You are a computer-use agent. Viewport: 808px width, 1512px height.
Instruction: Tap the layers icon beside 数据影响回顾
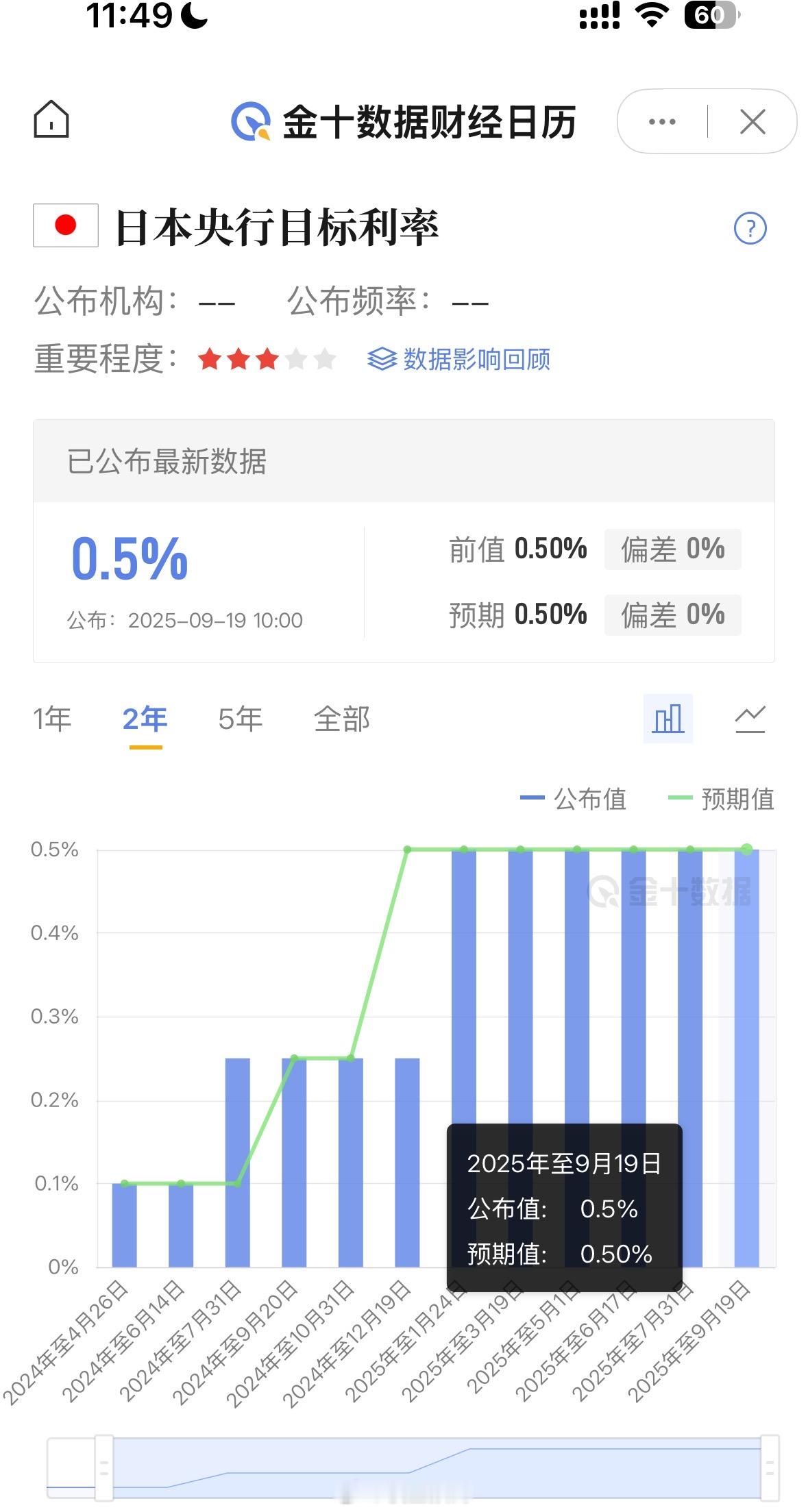[382, 359]
